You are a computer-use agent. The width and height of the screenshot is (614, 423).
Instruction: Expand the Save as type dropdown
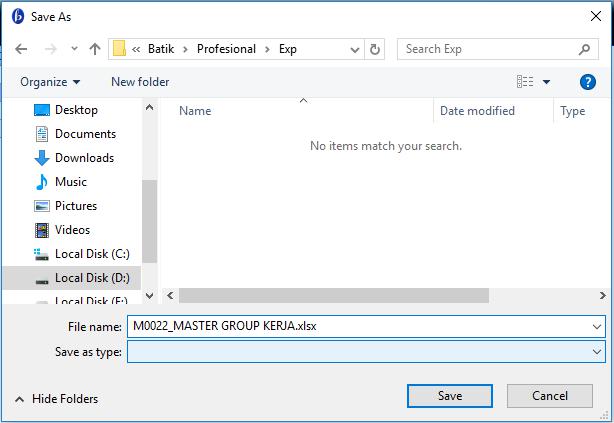598,351
